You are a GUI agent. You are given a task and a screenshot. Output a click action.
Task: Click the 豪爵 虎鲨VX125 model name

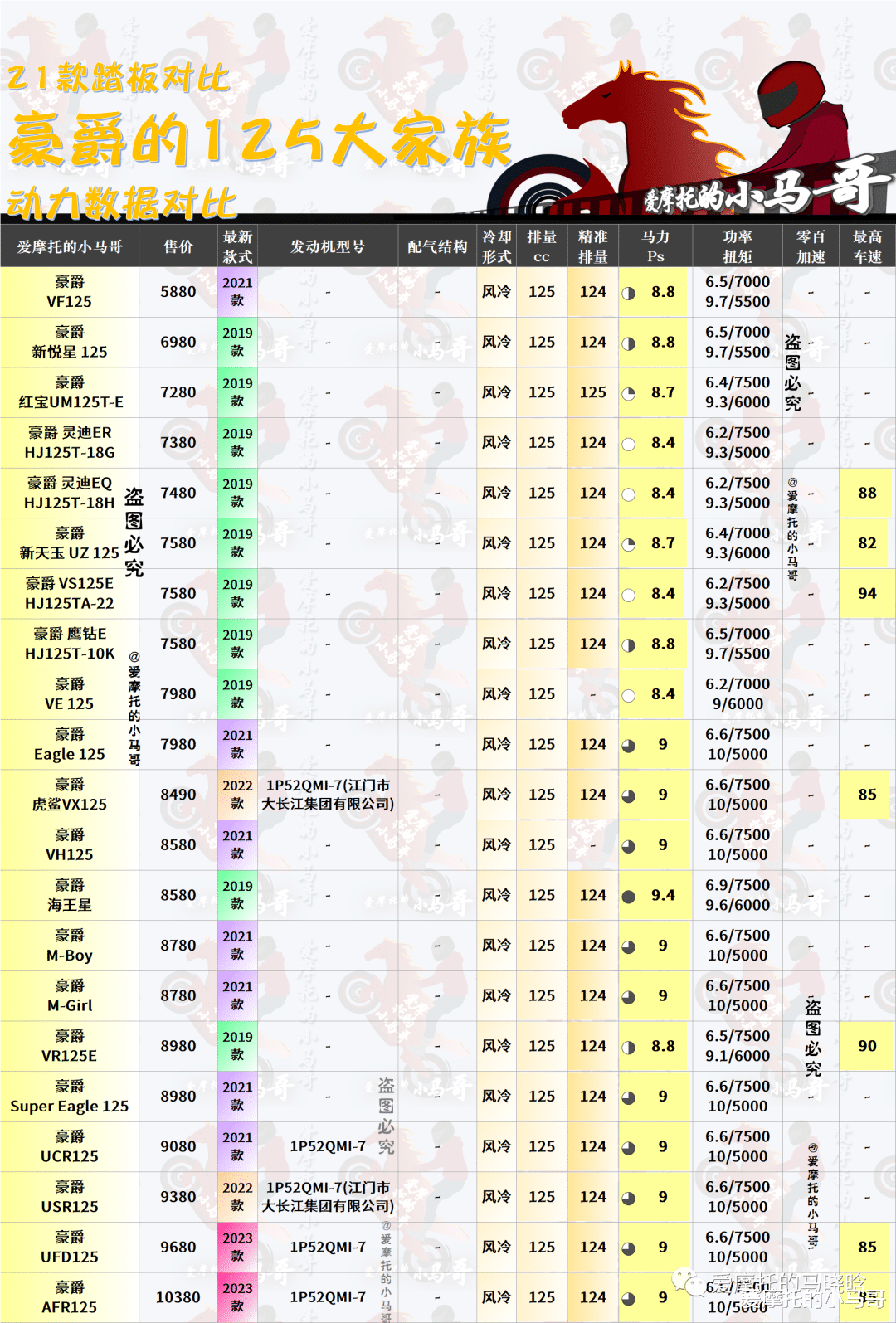click(70, 795)
